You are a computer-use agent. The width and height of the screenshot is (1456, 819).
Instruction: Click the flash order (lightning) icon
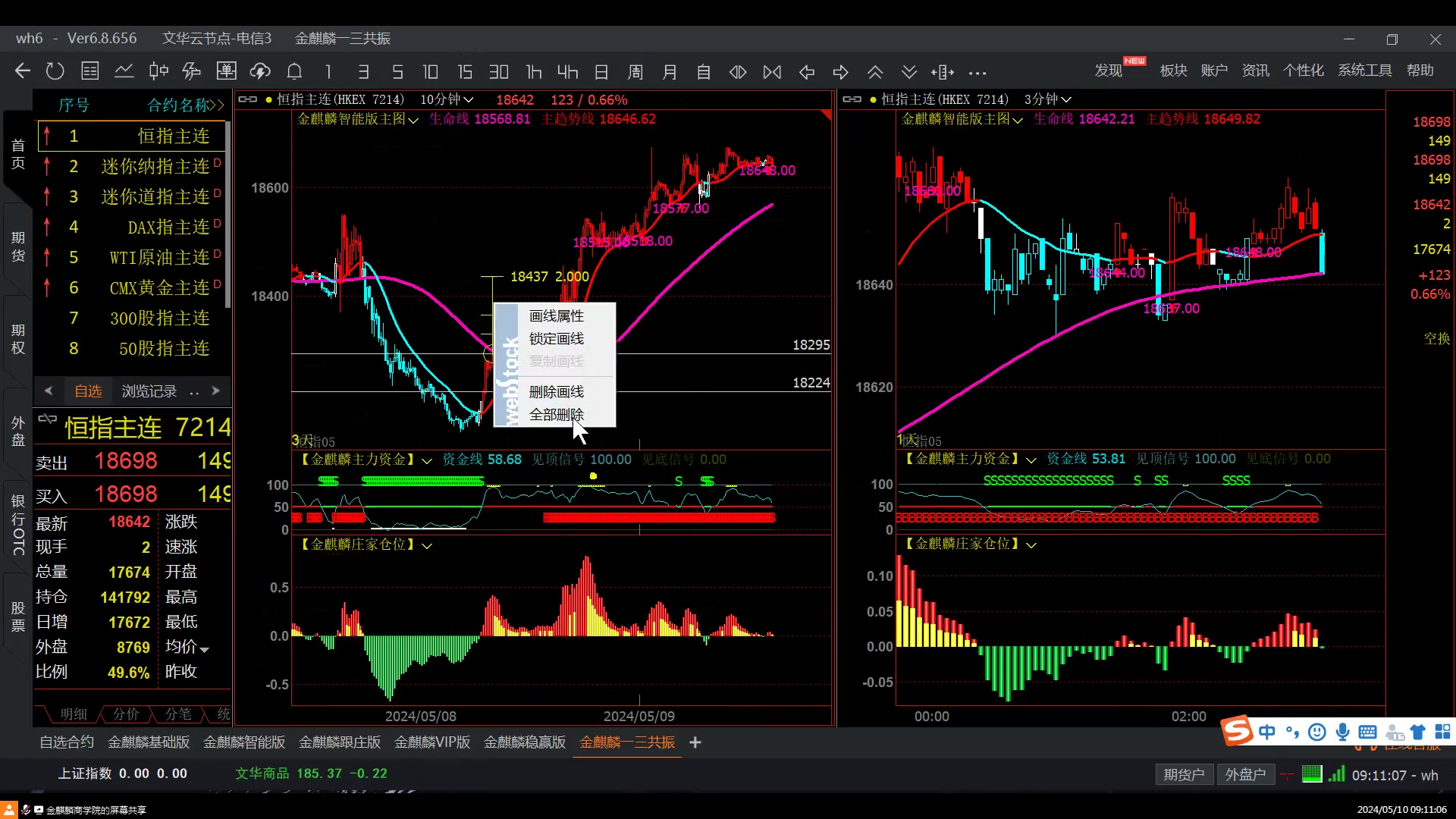192,71
